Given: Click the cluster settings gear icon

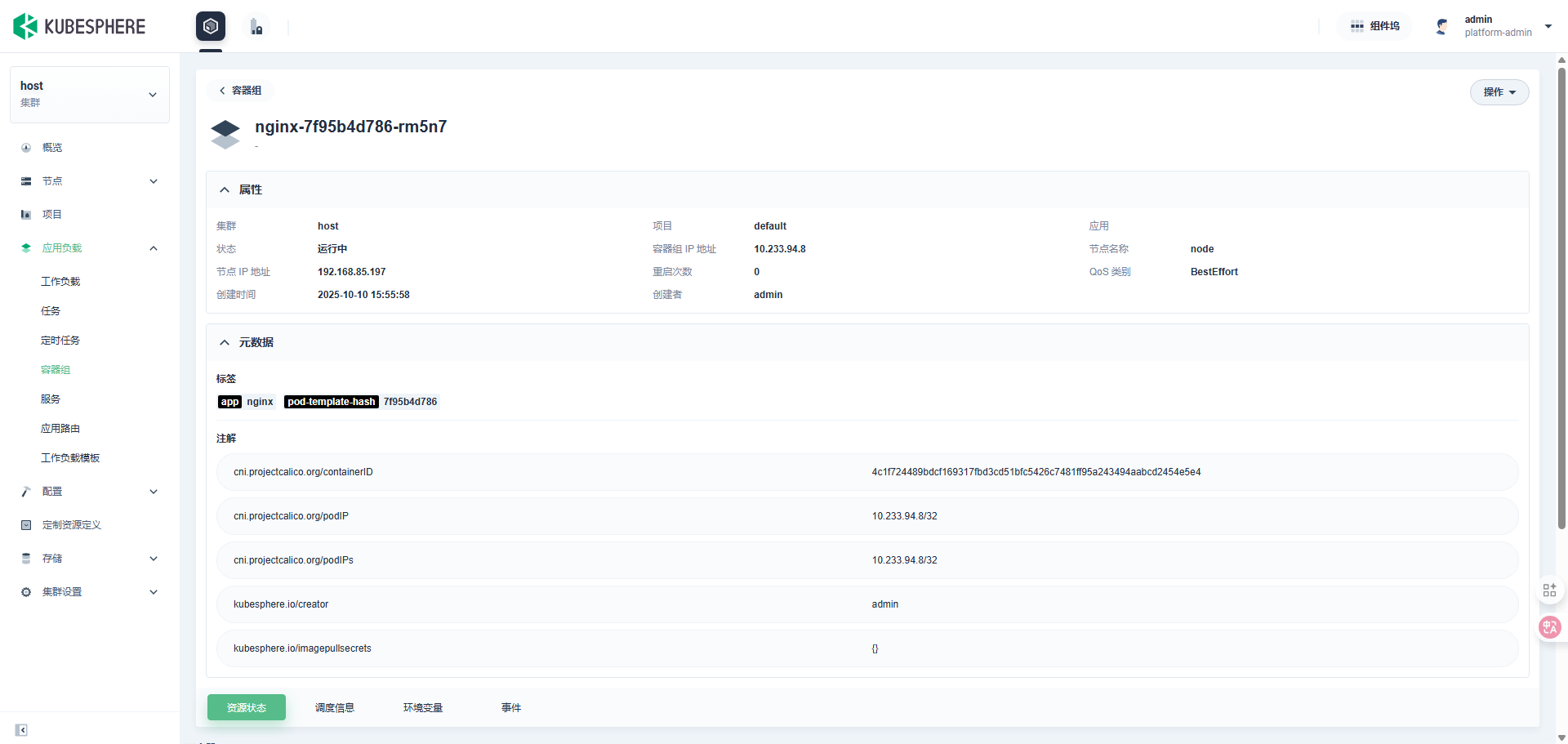Looking at the screenshot, I should 26,592.
